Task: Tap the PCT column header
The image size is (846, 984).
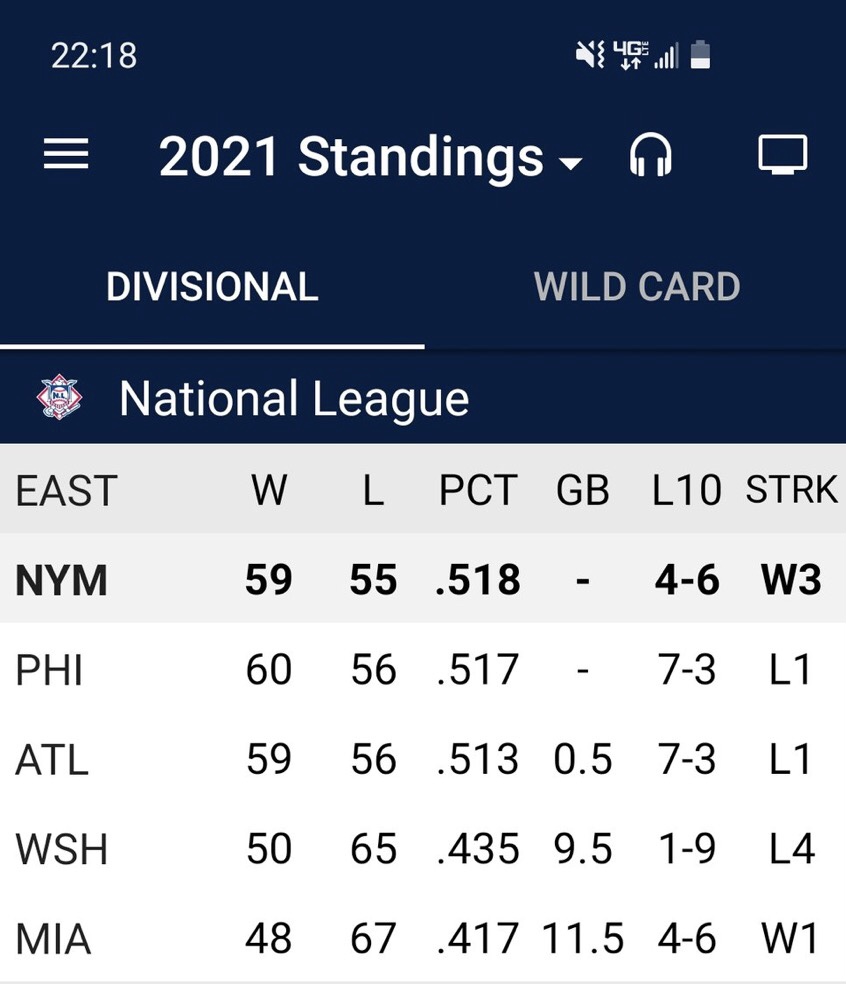Action: (478, 490)
